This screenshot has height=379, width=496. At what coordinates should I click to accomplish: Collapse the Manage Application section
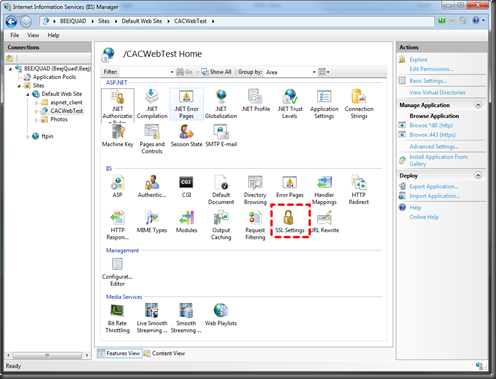tap(478, 105)
